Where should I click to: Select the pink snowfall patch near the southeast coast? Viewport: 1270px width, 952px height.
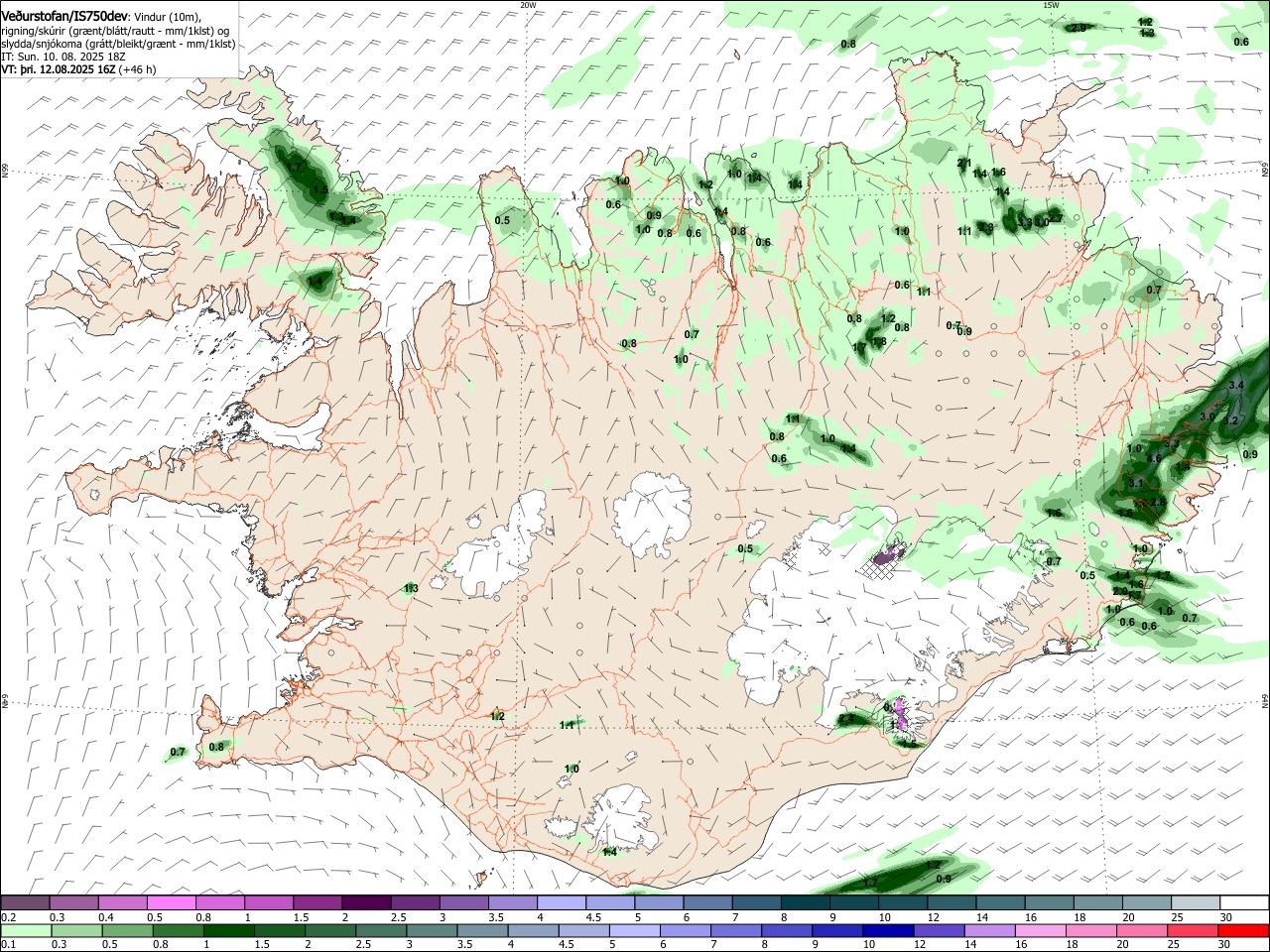coord(902,713)
